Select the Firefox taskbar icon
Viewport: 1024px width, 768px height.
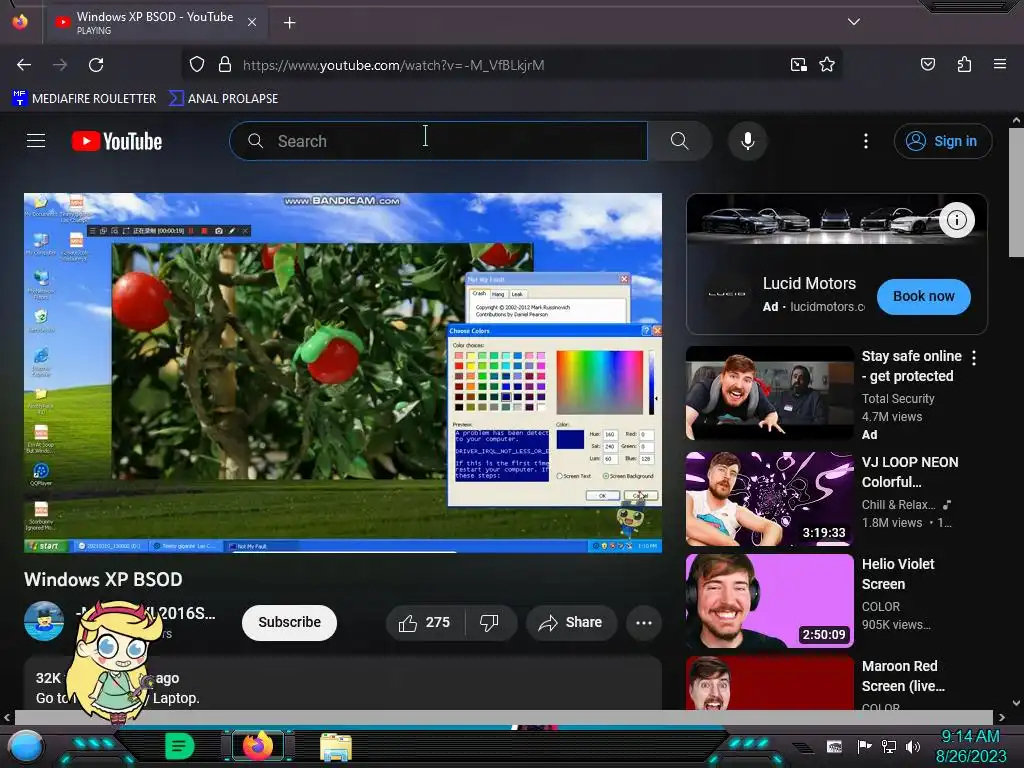pyautogui.click(x=258, y=746)
